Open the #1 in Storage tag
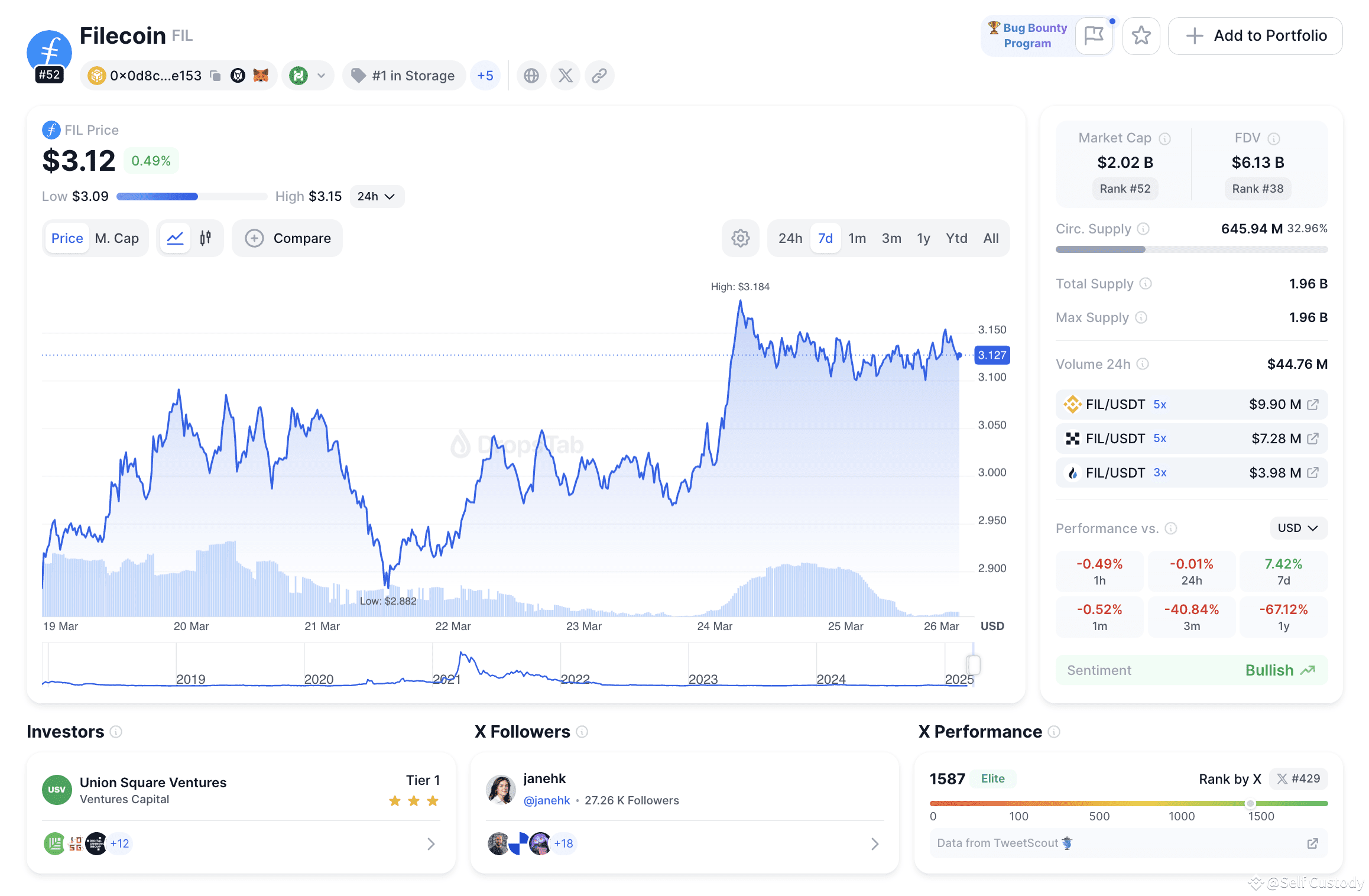Viewport: 1369px width, 896px height. click(x=404, y=76)
